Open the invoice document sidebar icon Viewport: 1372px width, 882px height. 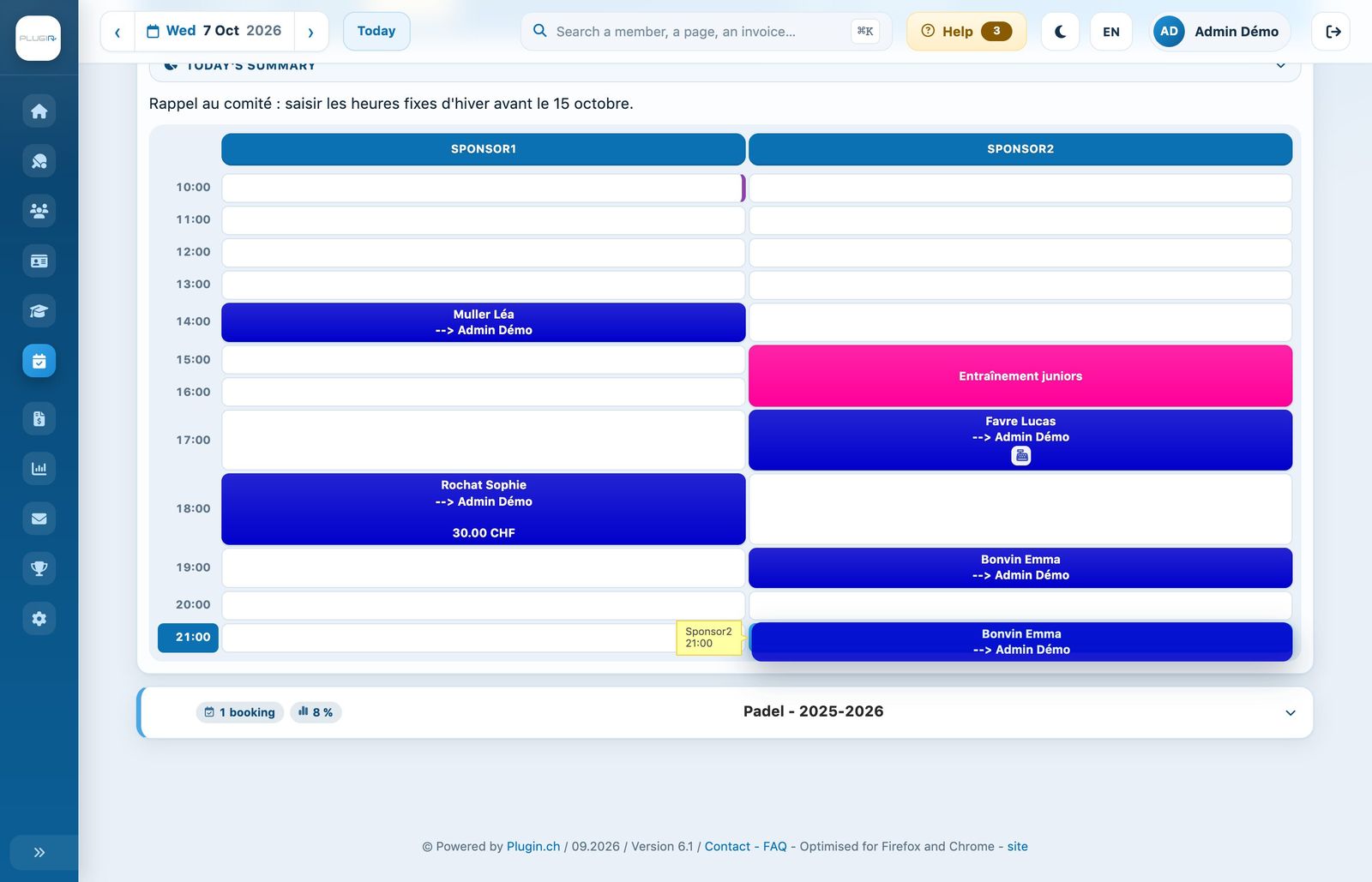(39, 419)
